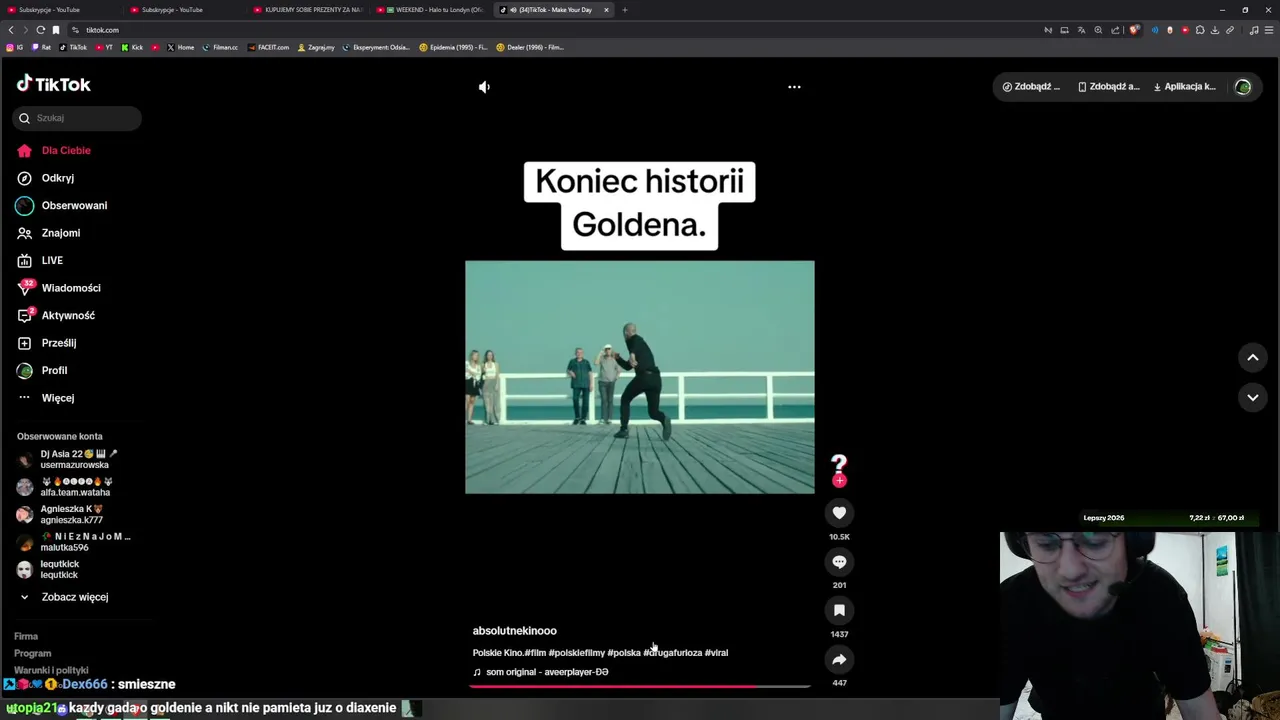Save the video with the bookmark icon
This screenshot has height=720, width=1280.
pyautogui.click(x=839, y=610)
